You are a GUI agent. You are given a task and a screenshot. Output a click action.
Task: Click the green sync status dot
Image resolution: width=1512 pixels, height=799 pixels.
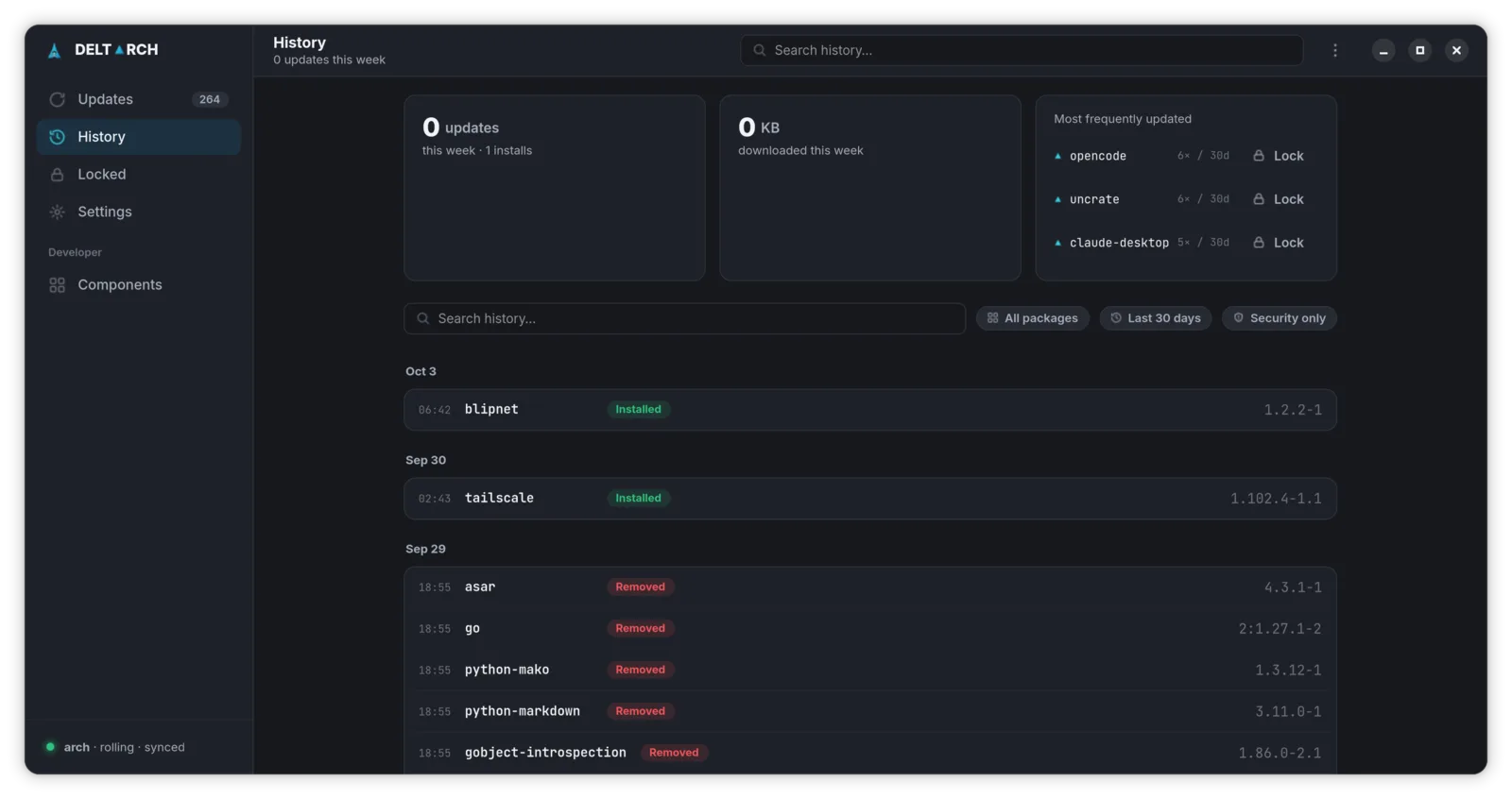click(x=50, y=747)
